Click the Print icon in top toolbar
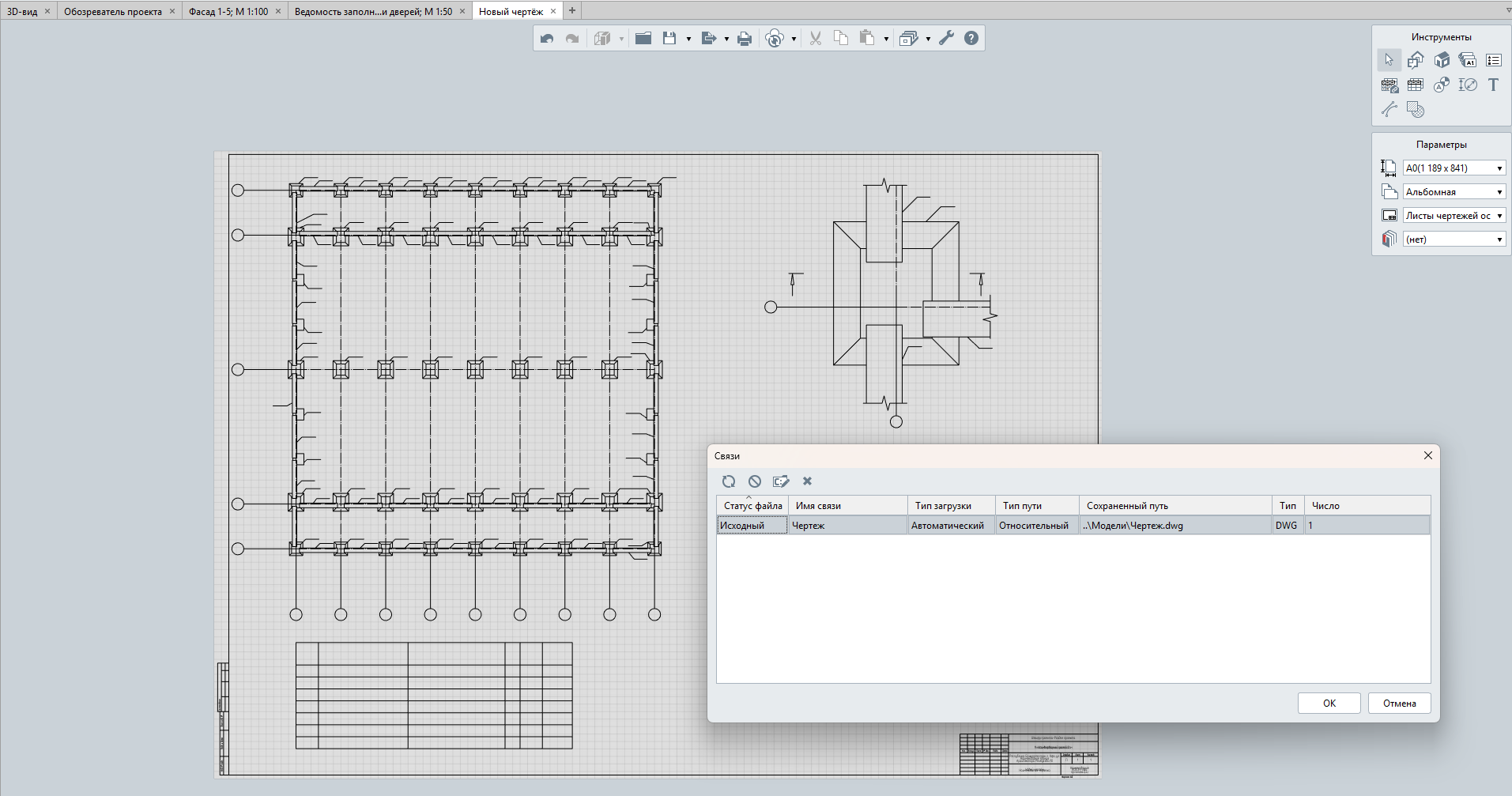This screenshot has width=1512, height=796. 744,39
